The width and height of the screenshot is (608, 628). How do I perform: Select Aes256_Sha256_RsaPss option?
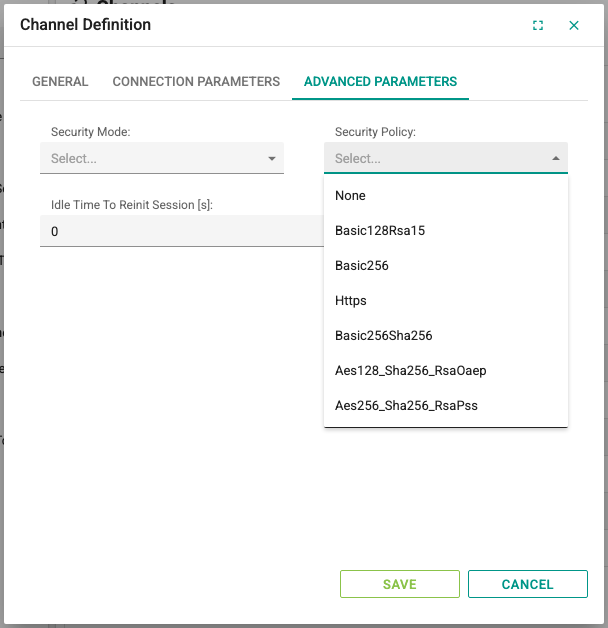446,406
